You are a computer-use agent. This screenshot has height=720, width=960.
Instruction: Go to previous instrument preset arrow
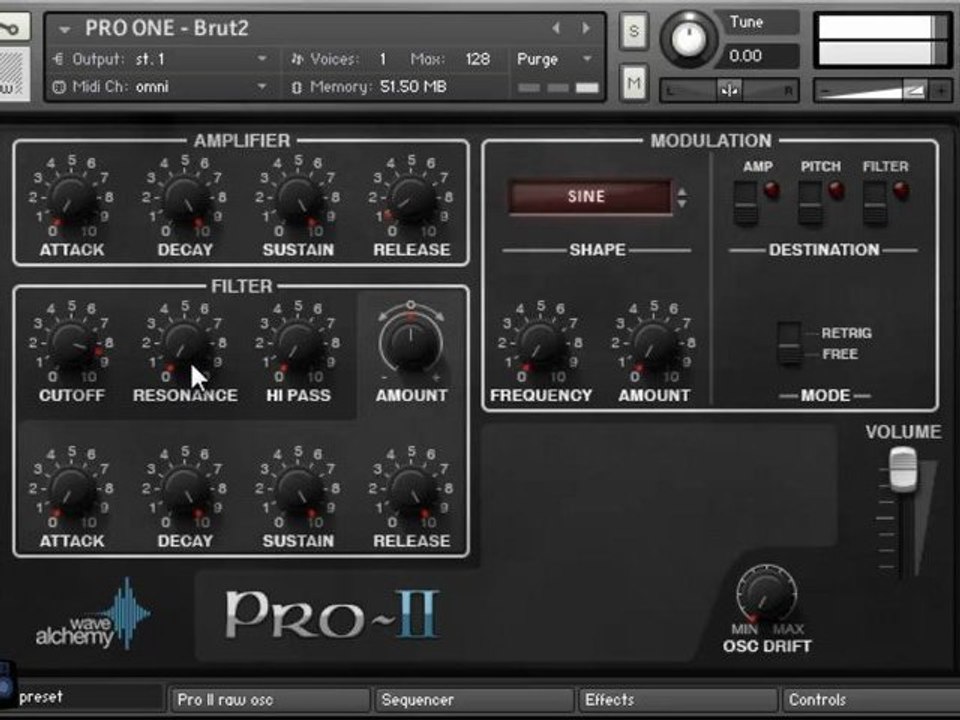coord(556,28)
